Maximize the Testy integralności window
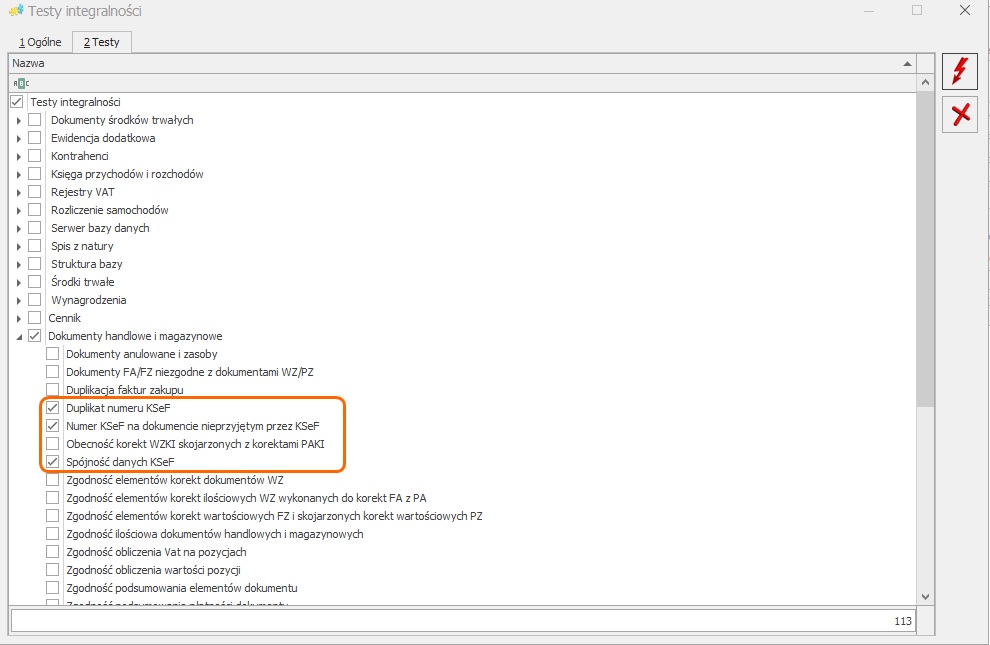The width and height of the screenshot is (990, 645). [x=917, y=10]
